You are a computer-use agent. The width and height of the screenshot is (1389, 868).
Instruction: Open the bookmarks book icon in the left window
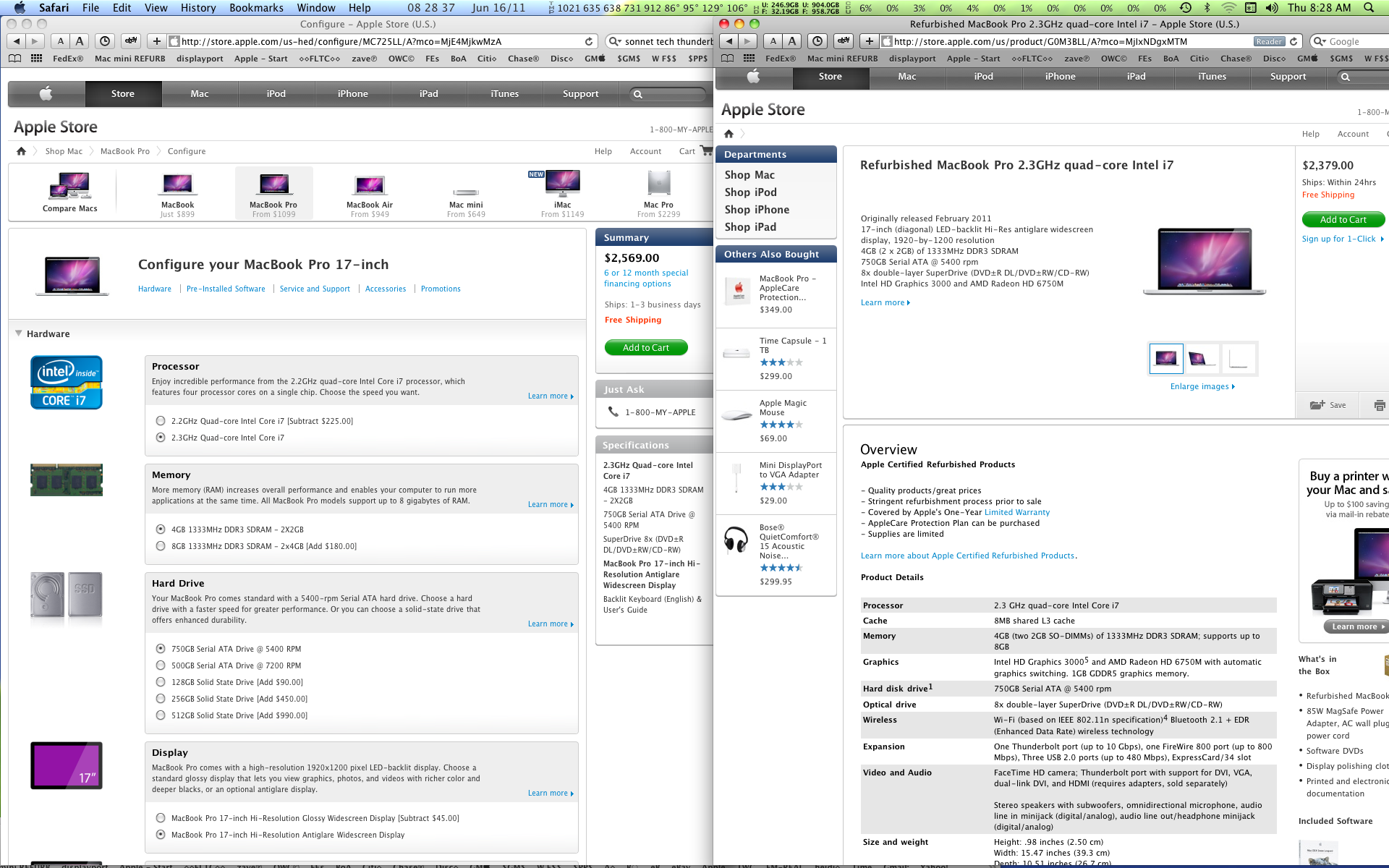[14, 59]
